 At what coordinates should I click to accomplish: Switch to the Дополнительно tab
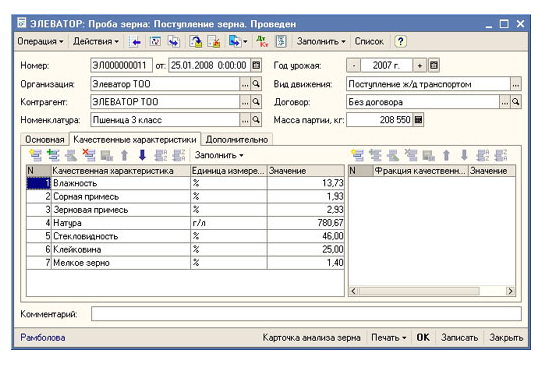tap(237, 140)
